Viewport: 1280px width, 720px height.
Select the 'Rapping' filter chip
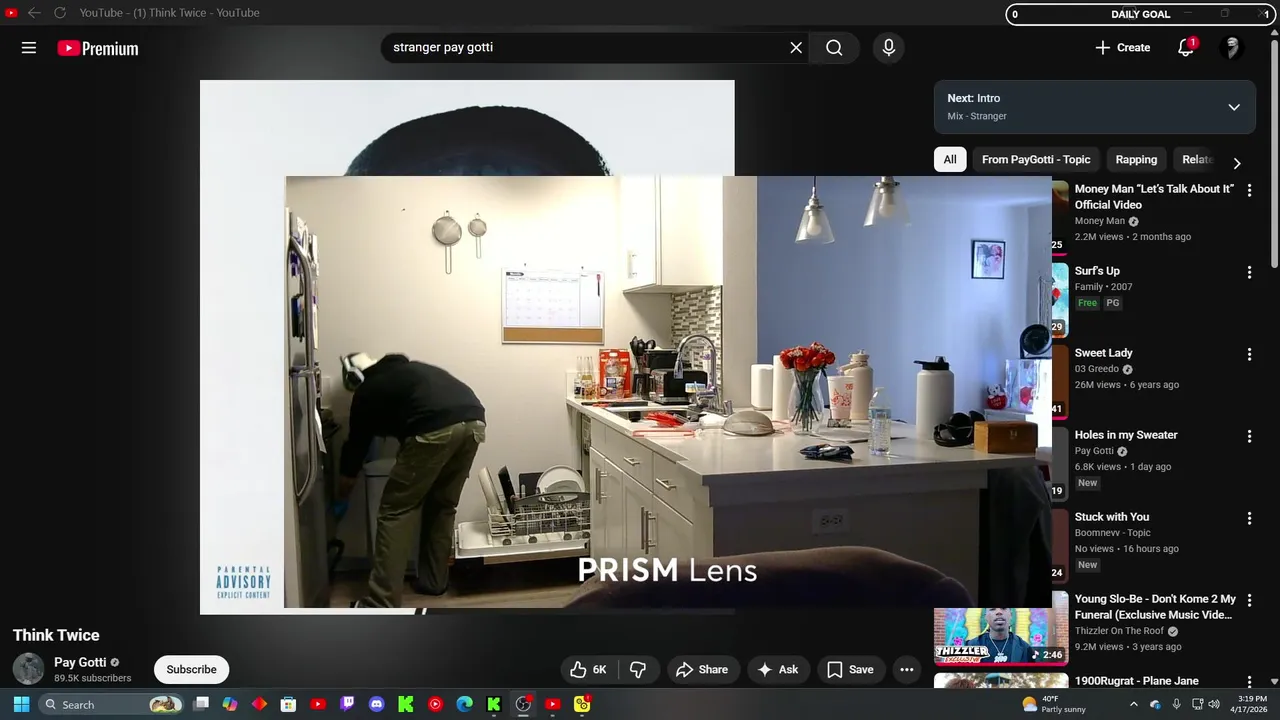[x=1136, y=159]
